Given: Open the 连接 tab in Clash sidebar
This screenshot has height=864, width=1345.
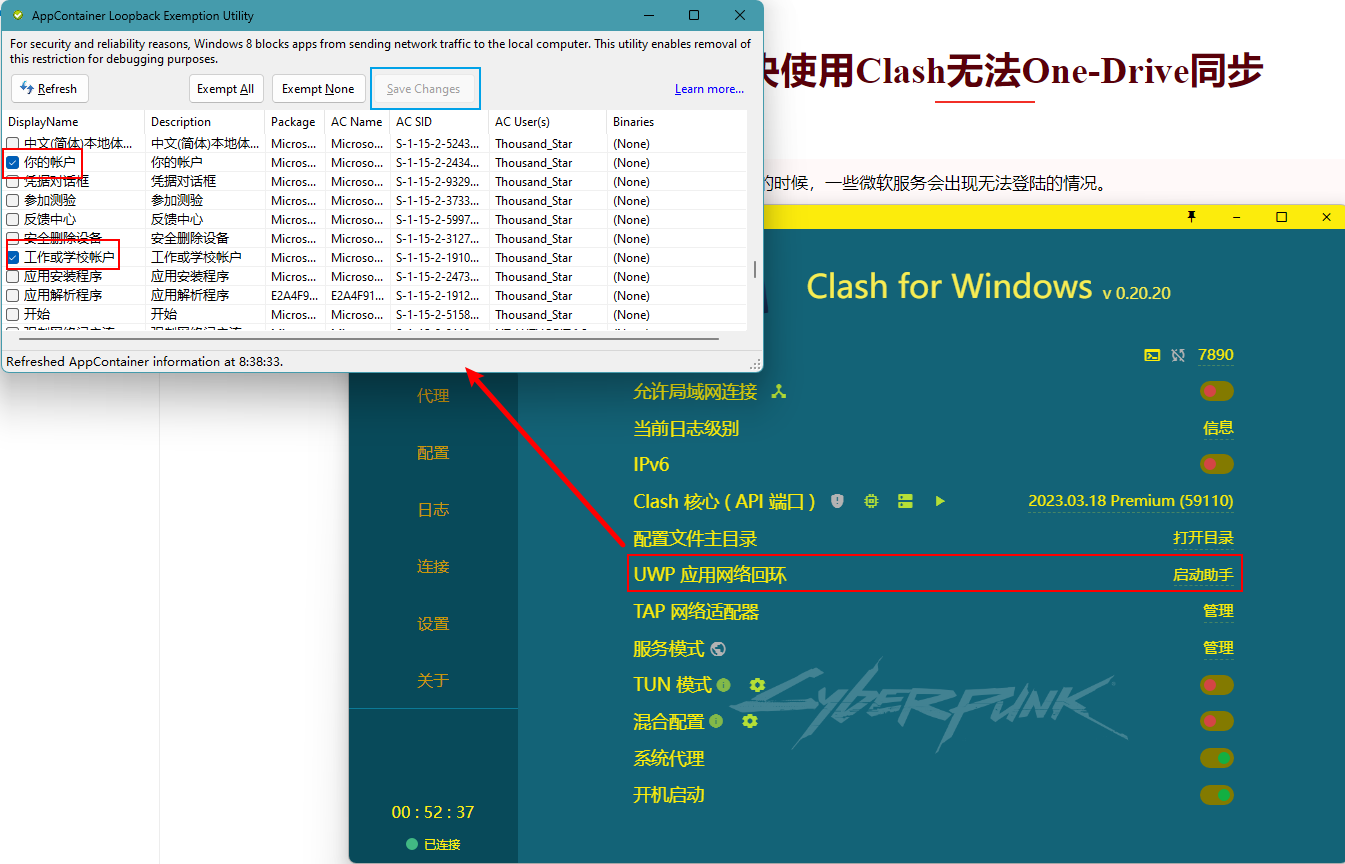Looking at the screenshot, I should 433,567.
